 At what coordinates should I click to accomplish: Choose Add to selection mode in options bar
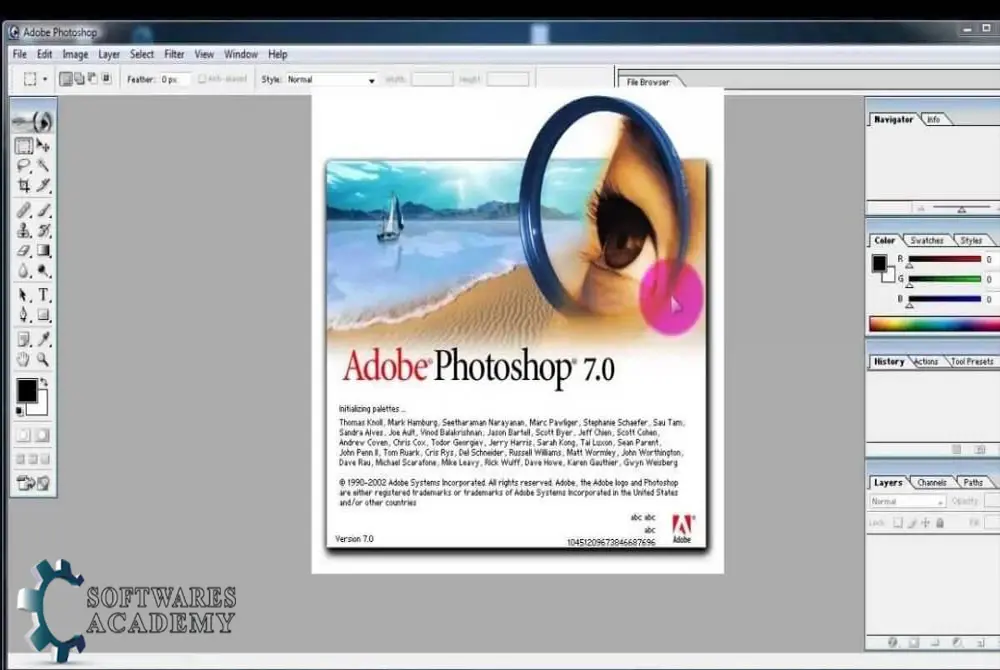[79, 79]
